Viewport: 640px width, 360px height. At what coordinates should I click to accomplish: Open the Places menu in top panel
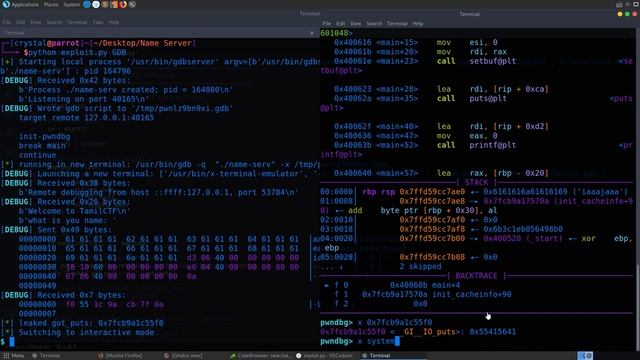pos(51,4)
